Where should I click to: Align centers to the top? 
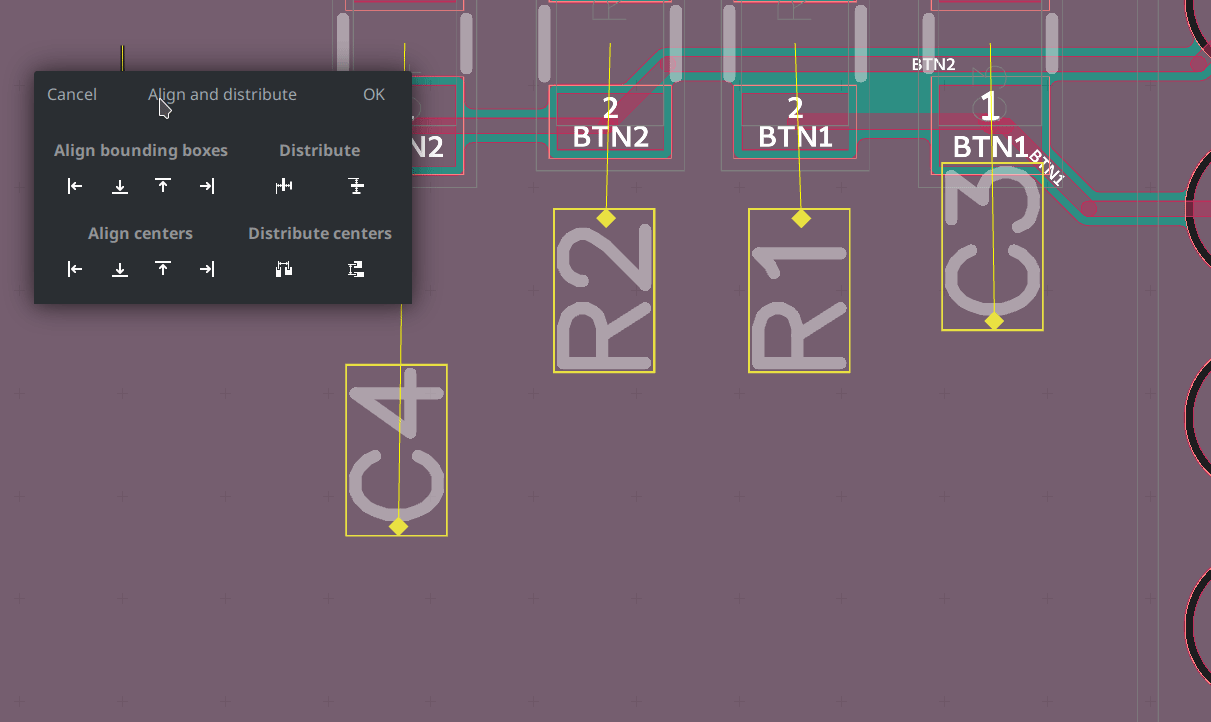pos(163,269)
